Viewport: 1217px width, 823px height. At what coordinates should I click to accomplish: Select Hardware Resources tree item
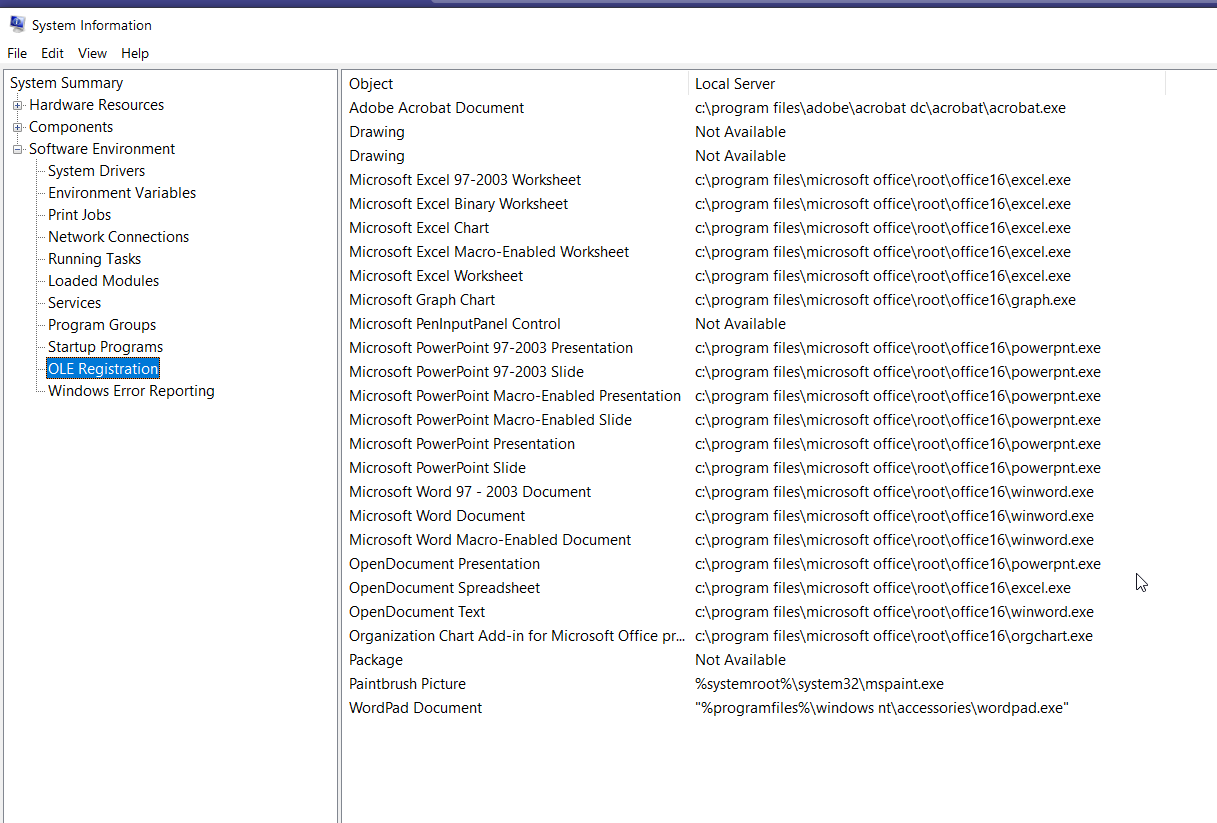(x=96, y=105)
